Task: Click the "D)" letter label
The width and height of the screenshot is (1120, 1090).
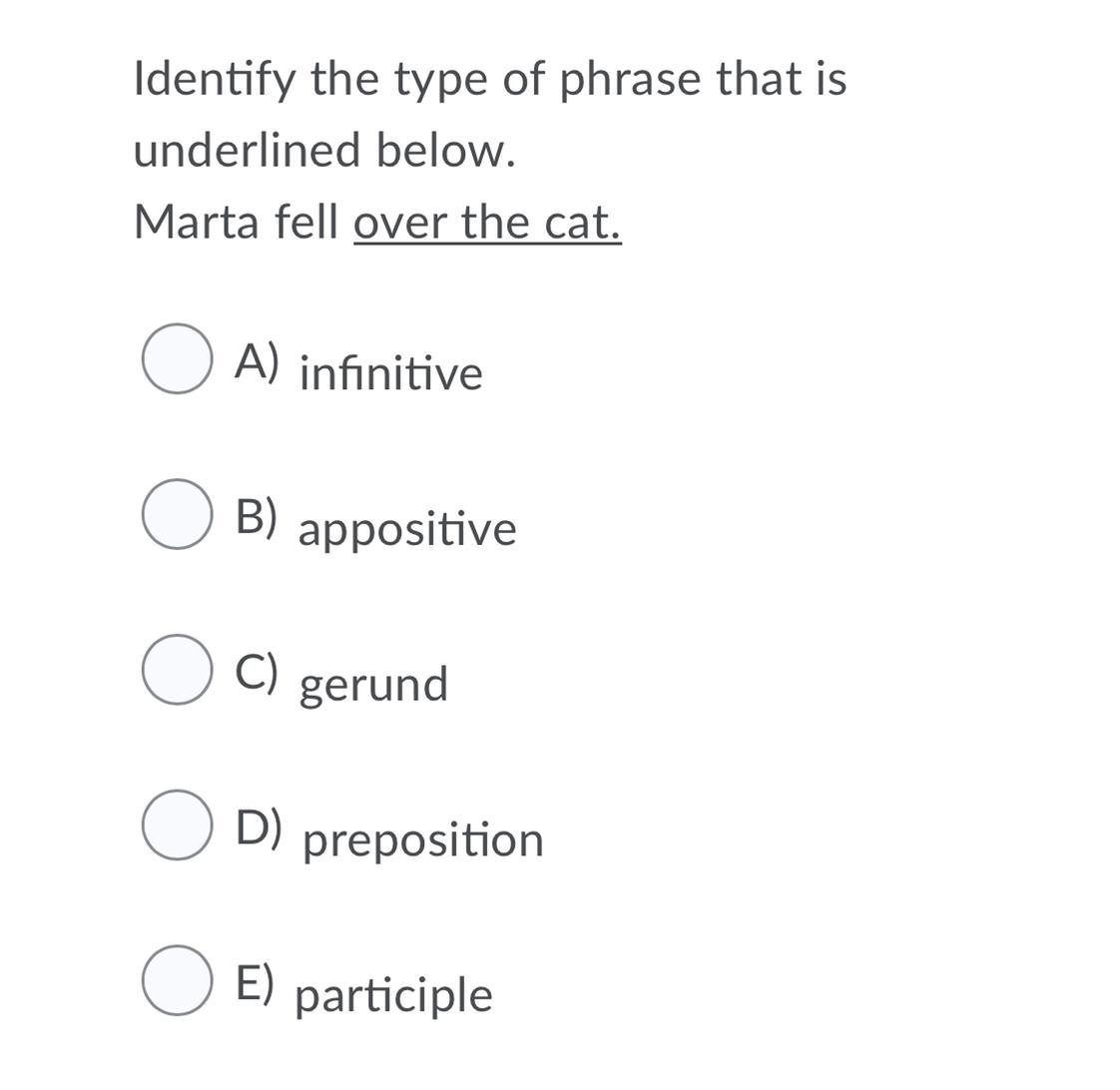Action: coord(260,826)
